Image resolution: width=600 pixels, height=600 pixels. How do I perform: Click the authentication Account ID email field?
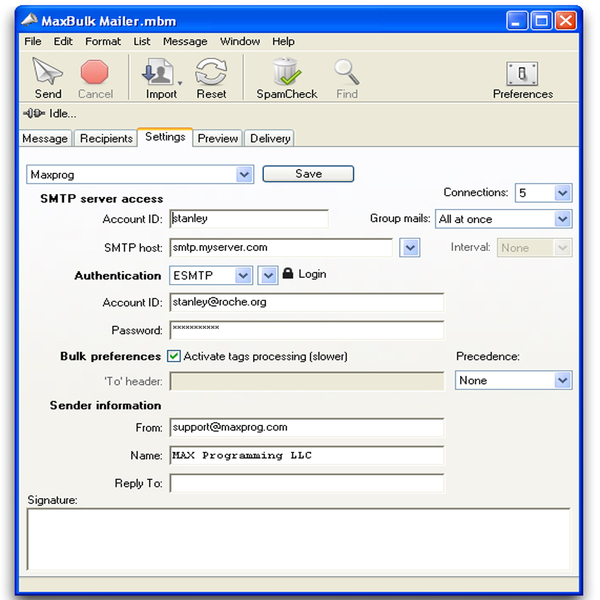click(307, 302)
